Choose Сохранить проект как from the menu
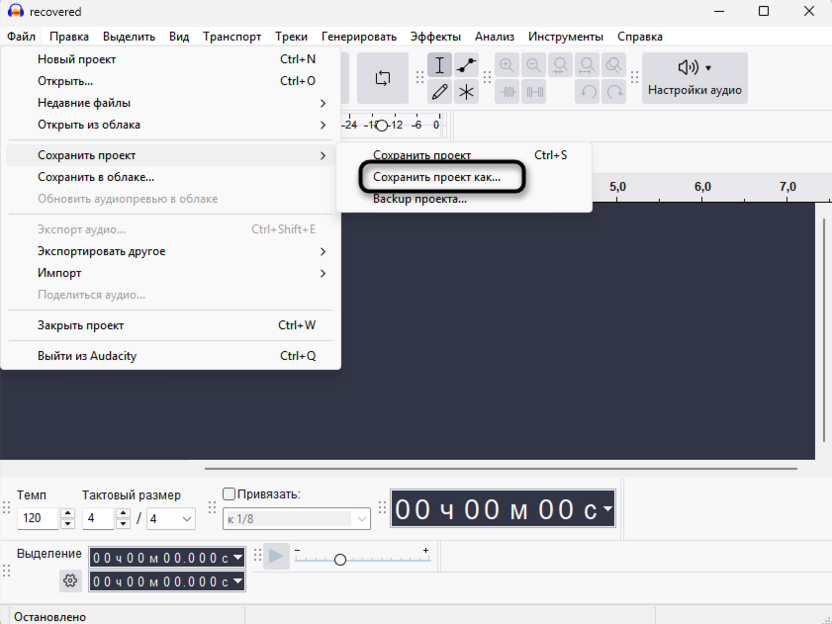Viewport: 832px width, 624px height. click(x=440, y=177)
